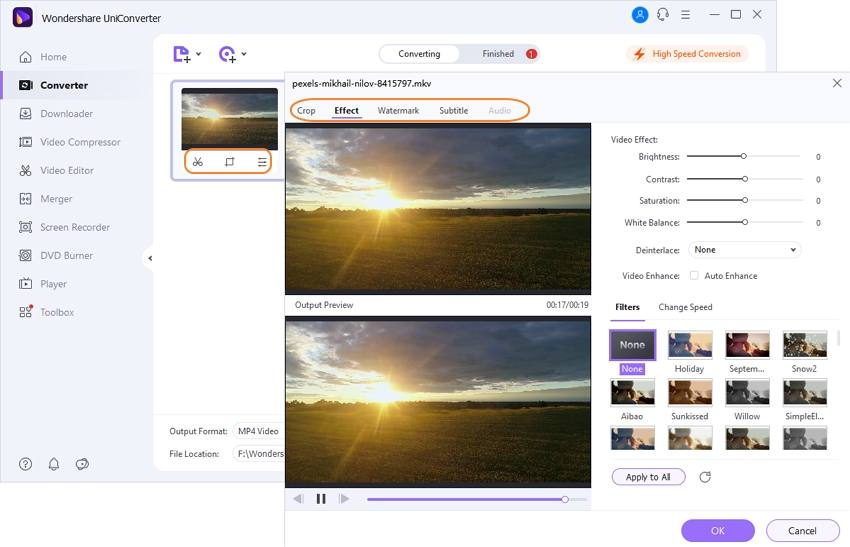Close the effect editor dialog
Screen dimensions: 850x547
(x=837, y=83)
